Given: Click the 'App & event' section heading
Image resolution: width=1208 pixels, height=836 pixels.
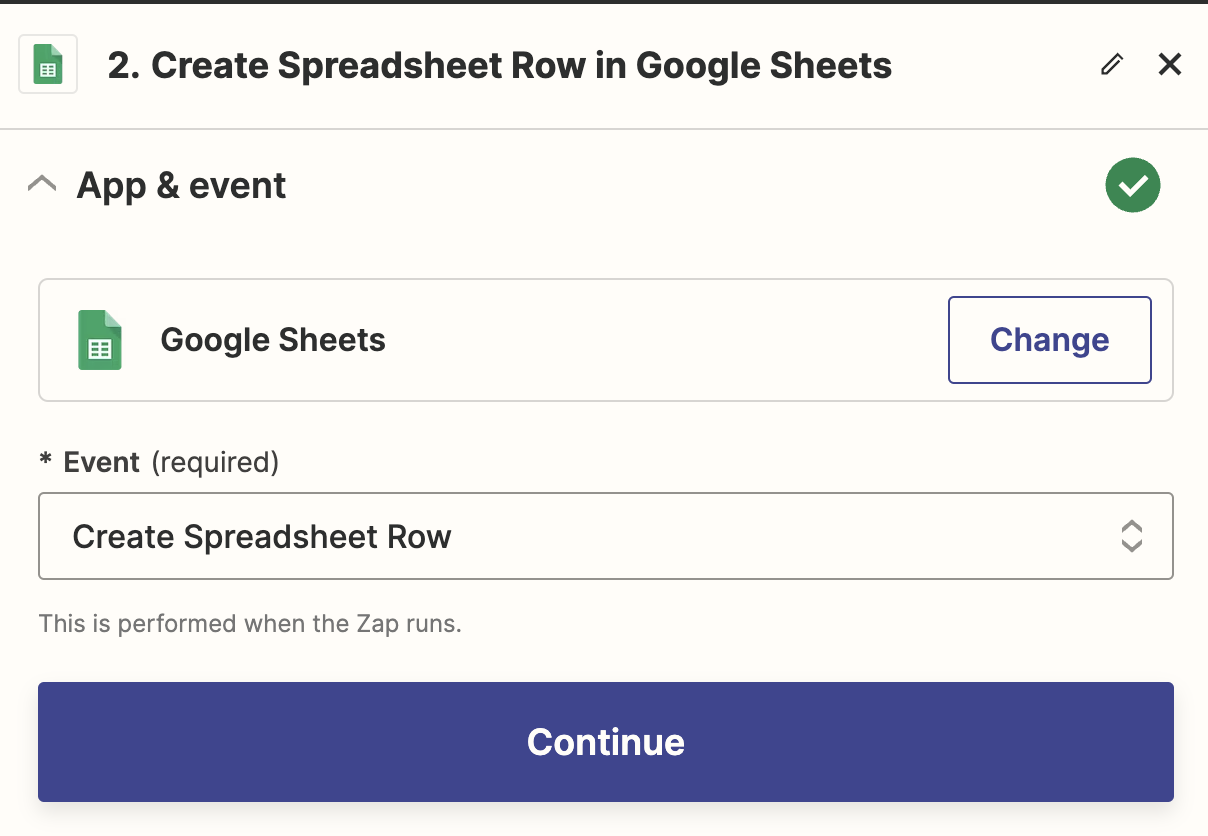Looking at the screenshot, I should pos(181,186).
